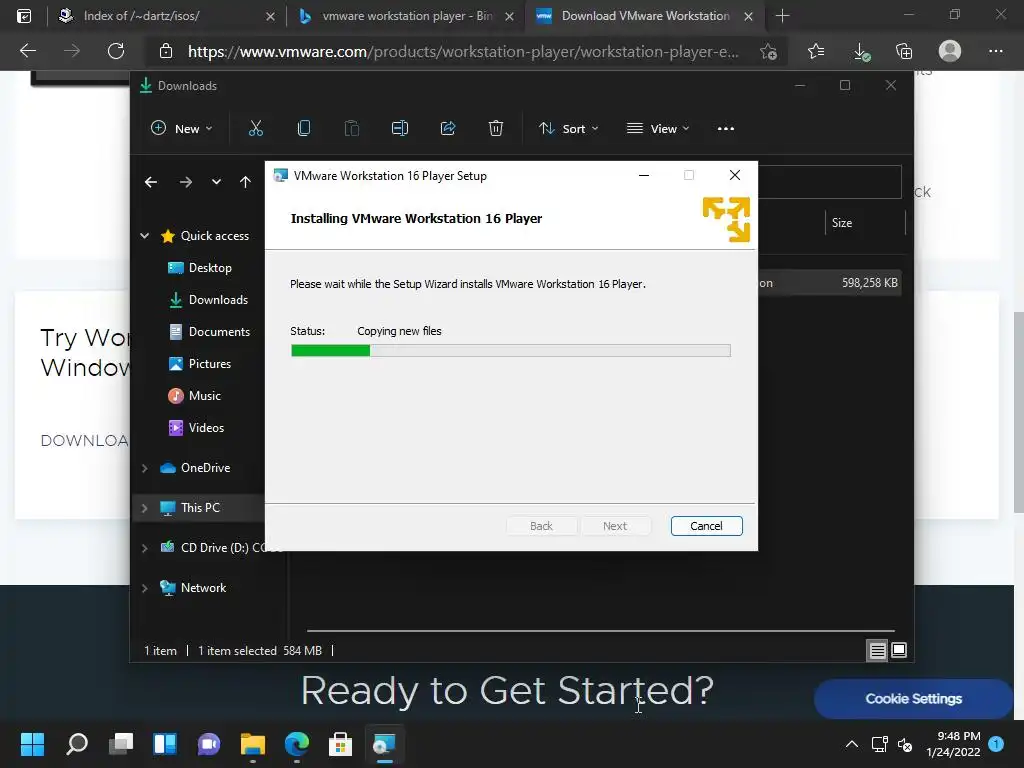Image resolution: width=1024 pixels, height=768 pixels.
Task: Click Cookie Settings button on webpage
Action: (913, 699)
